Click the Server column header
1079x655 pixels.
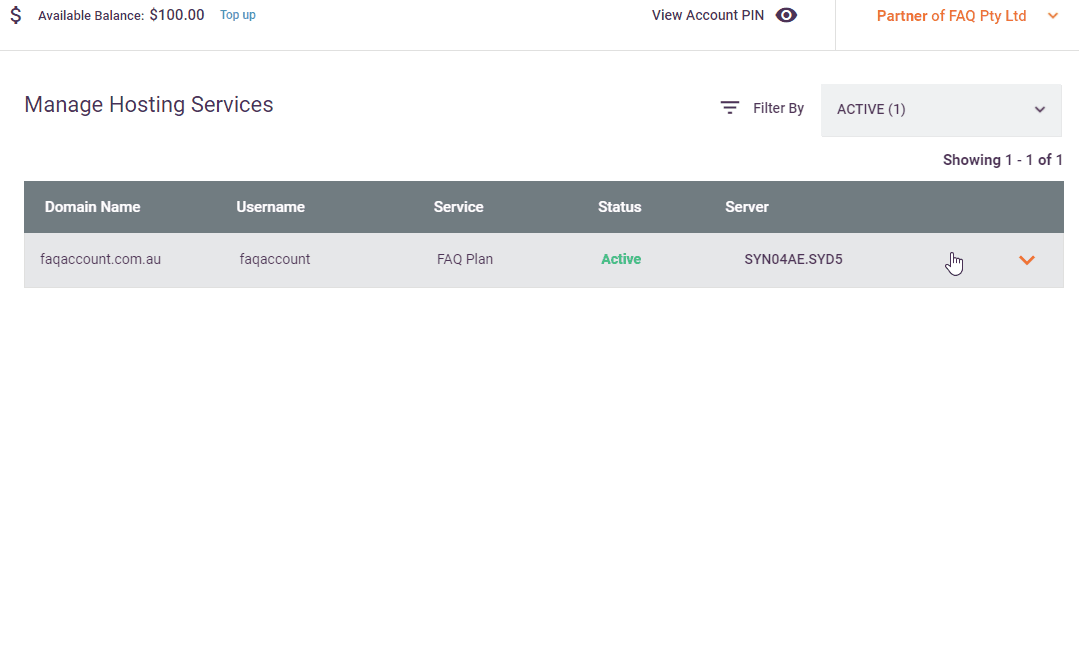[x=747, y=207]
